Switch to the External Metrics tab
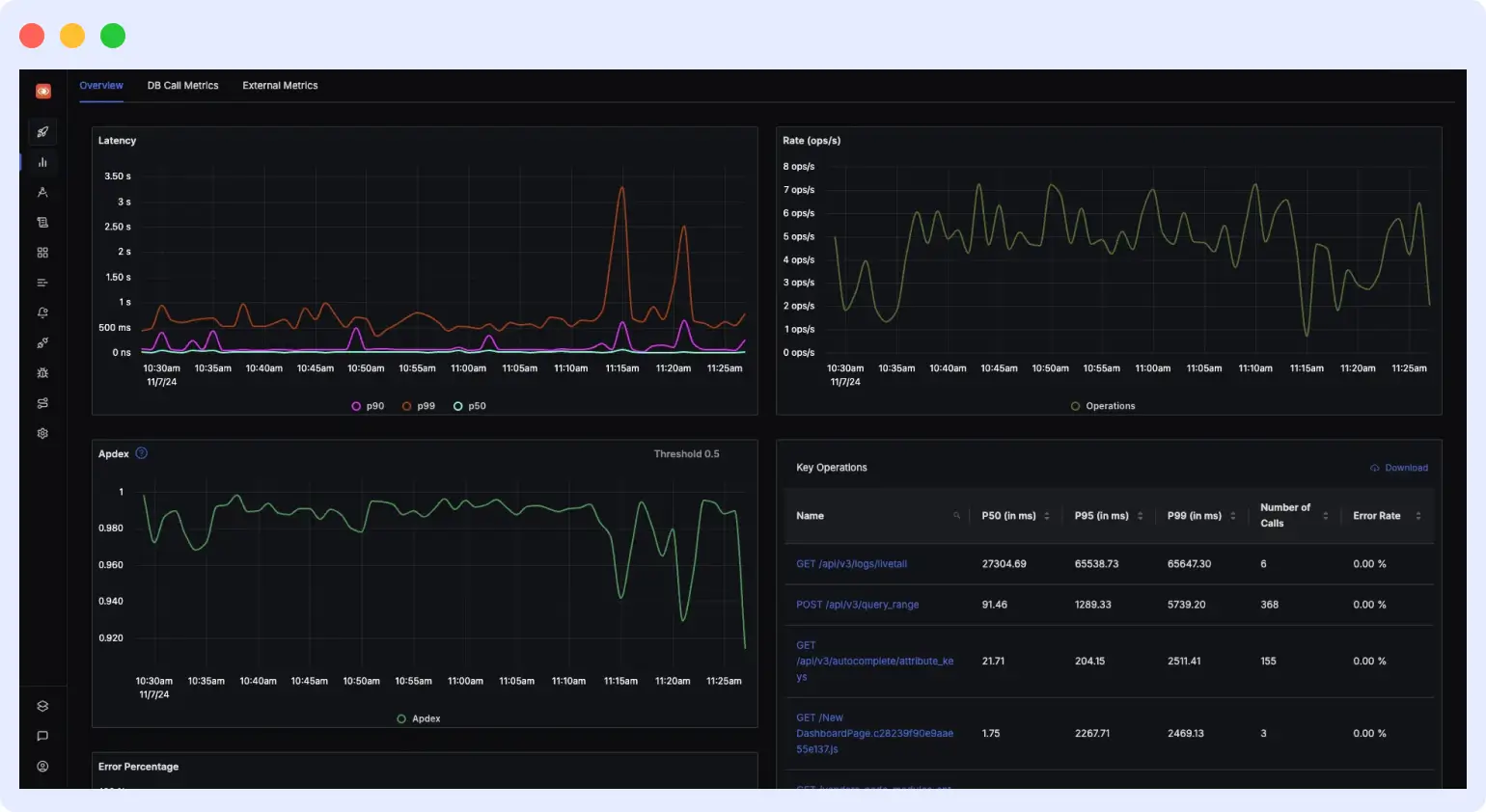The image size is (1486, 812). point(280,86)
